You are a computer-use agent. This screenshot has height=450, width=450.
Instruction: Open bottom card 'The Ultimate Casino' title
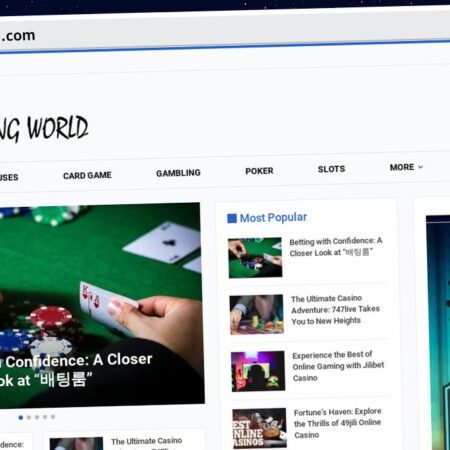pyautogui.click(x=146, y=441)
